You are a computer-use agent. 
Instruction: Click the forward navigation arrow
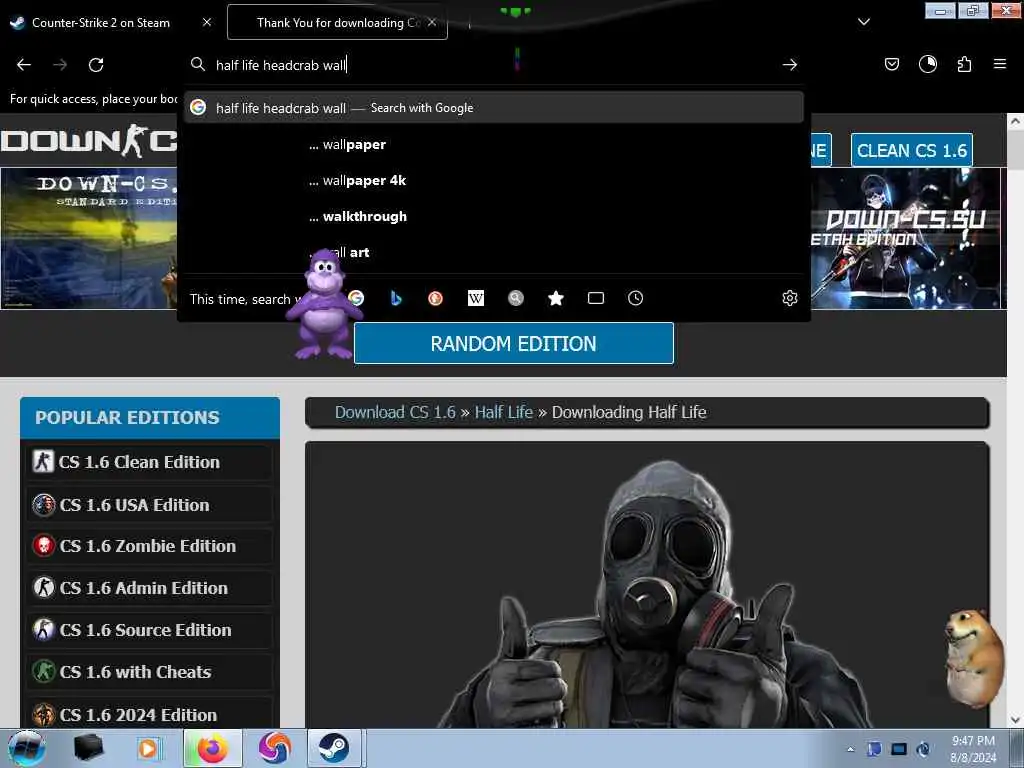tap(60, 65)
